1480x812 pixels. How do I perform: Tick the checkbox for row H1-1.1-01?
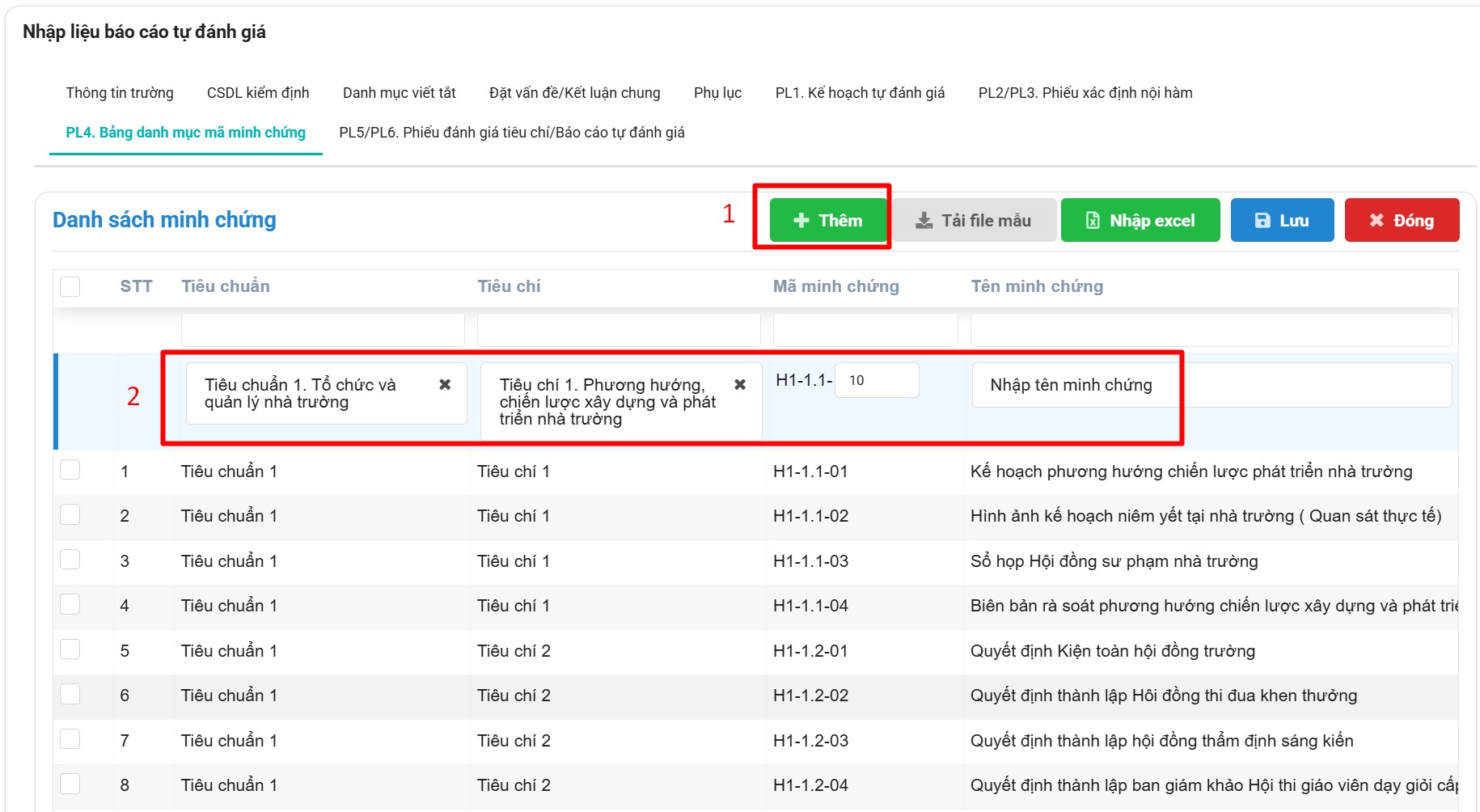click(x=70, y=471)
